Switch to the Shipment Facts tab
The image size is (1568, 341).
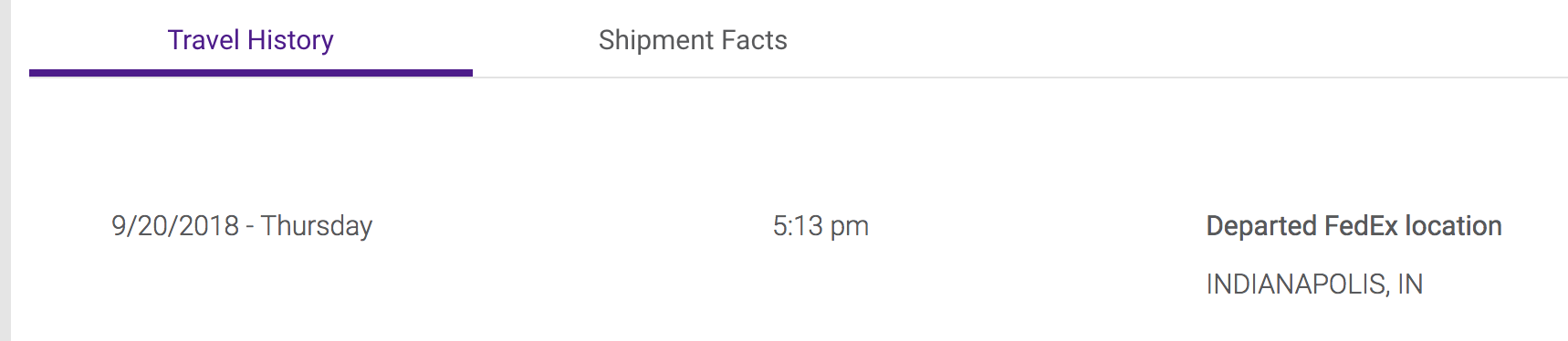tap(693, 40)
